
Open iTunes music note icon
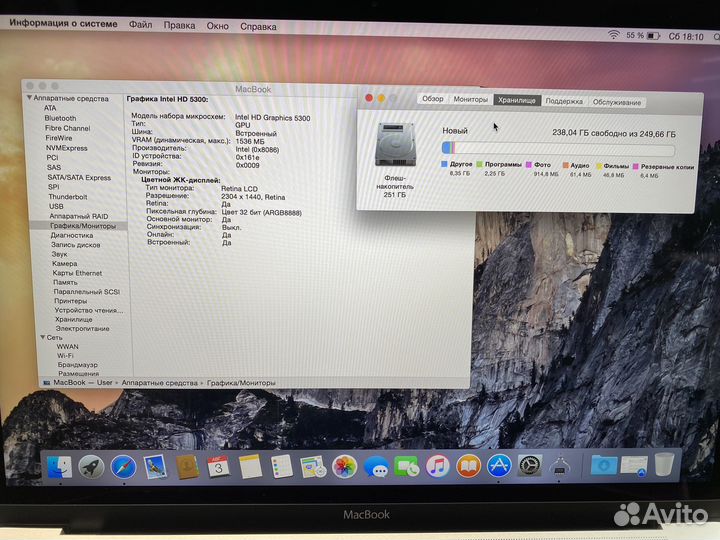coord(438,467)
